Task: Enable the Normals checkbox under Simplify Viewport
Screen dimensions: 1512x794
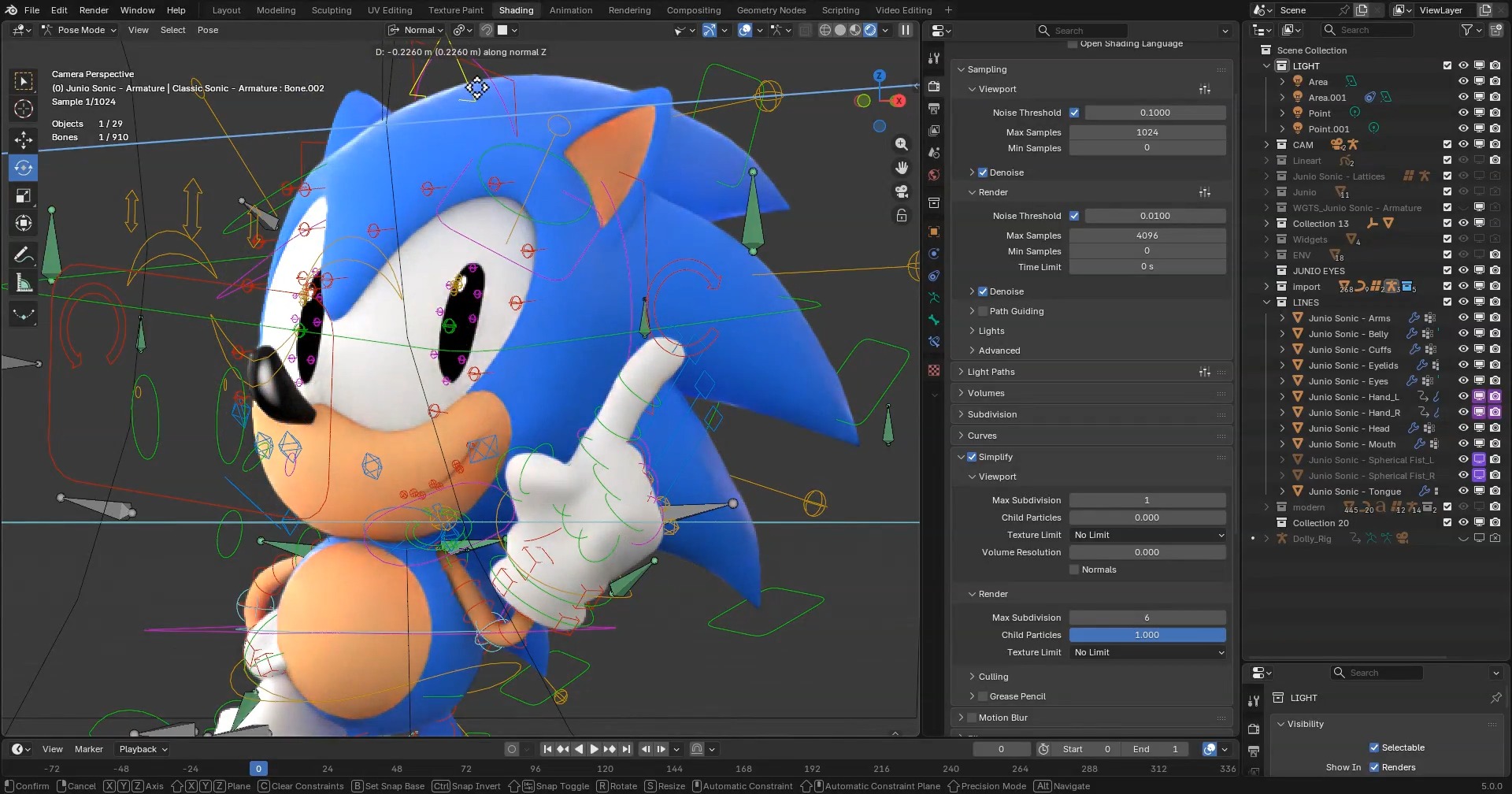Action: 1074,570
